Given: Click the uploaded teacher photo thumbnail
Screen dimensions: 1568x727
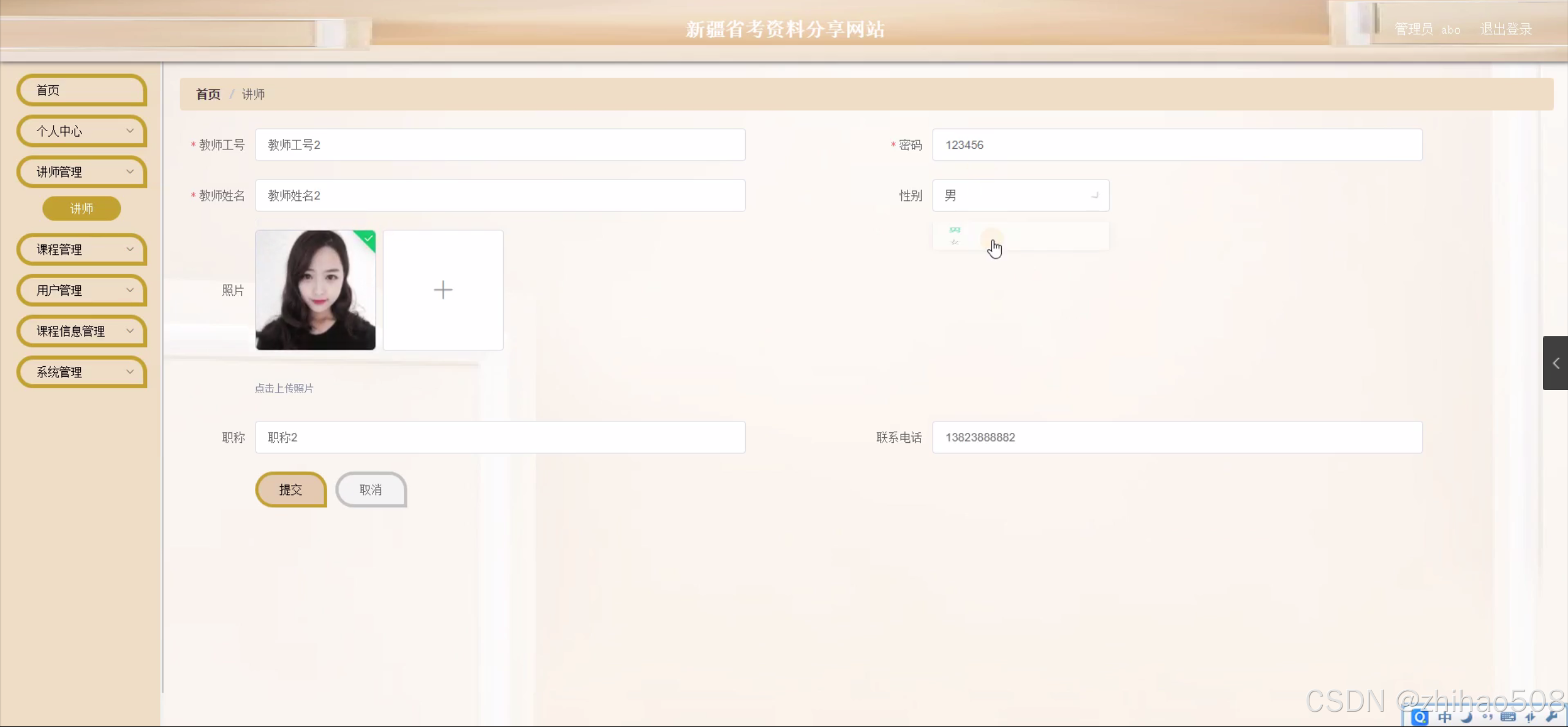Looking at the screenshot, I should pos(315,290).
